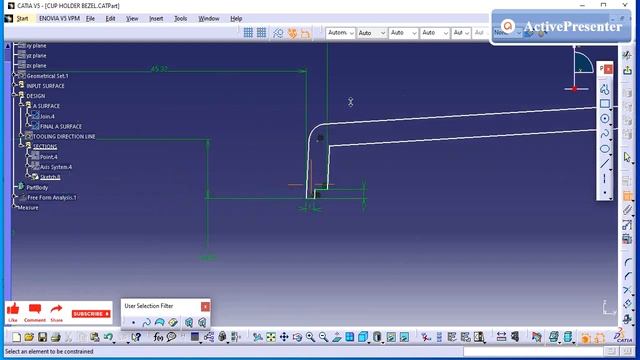640x360 pixels.
Task: Click the Like thumbs-up button
Action: pyautogui.click(x=13, y=312)
